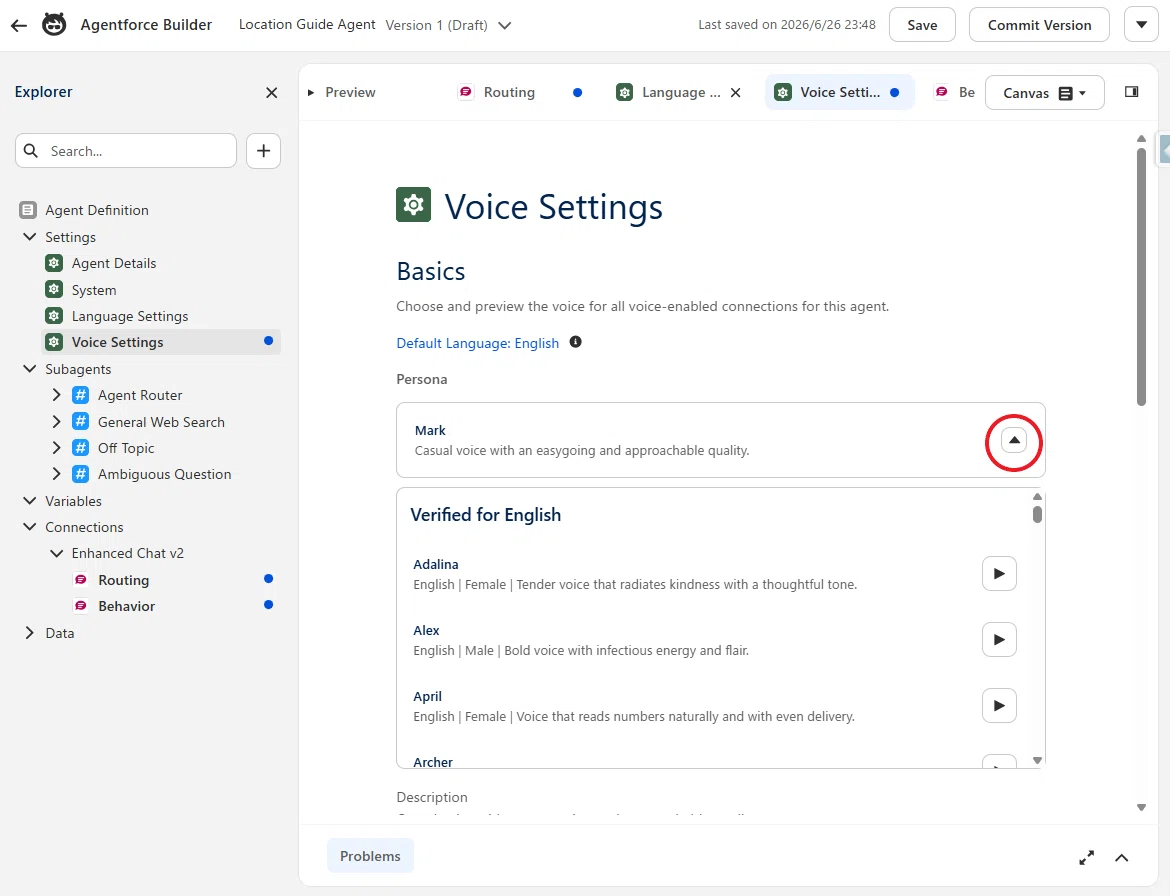Collapse the Variables section
Screen dimensions: 1170x896
pyautogui.click(x=30, y=501)
